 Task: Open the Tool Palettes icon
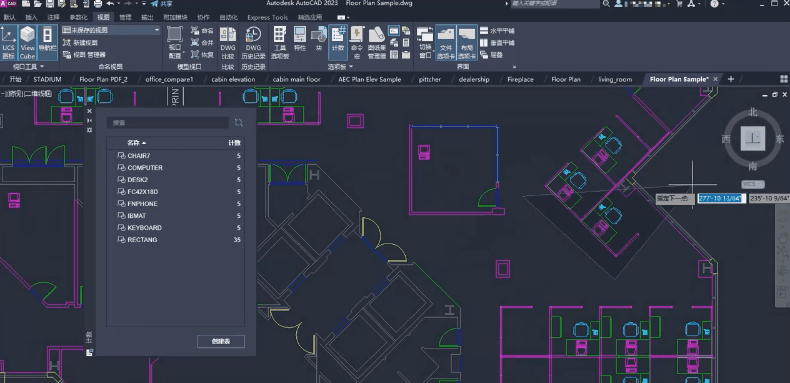coord(280,43)
